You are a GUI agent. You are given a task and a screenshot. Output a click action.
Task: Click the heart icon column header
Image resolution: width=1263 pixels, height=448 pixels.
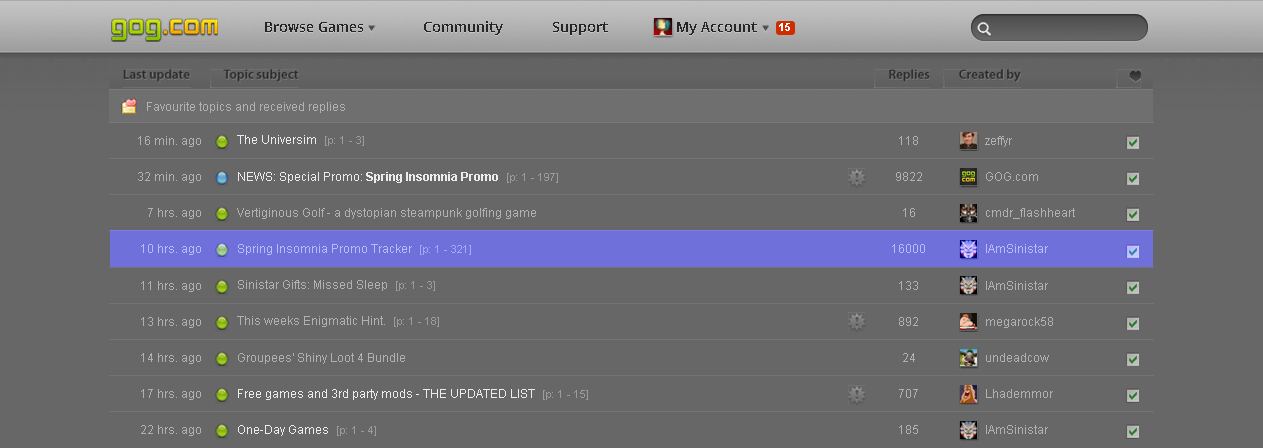(1135, 75)
